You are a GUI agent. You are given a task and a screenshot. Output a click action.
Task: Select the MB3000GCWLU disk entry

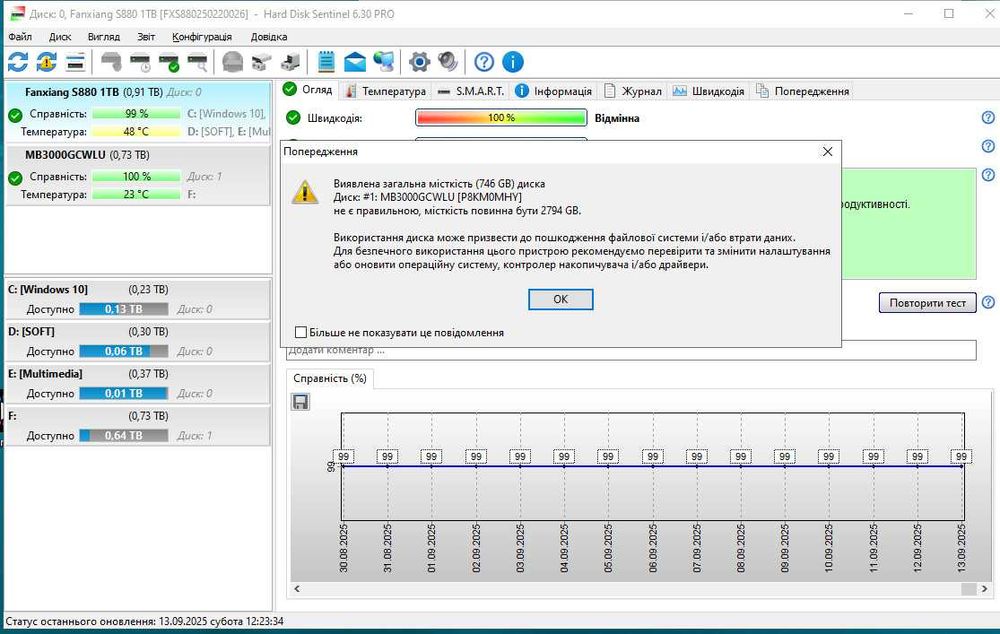(x=138, y=175)
